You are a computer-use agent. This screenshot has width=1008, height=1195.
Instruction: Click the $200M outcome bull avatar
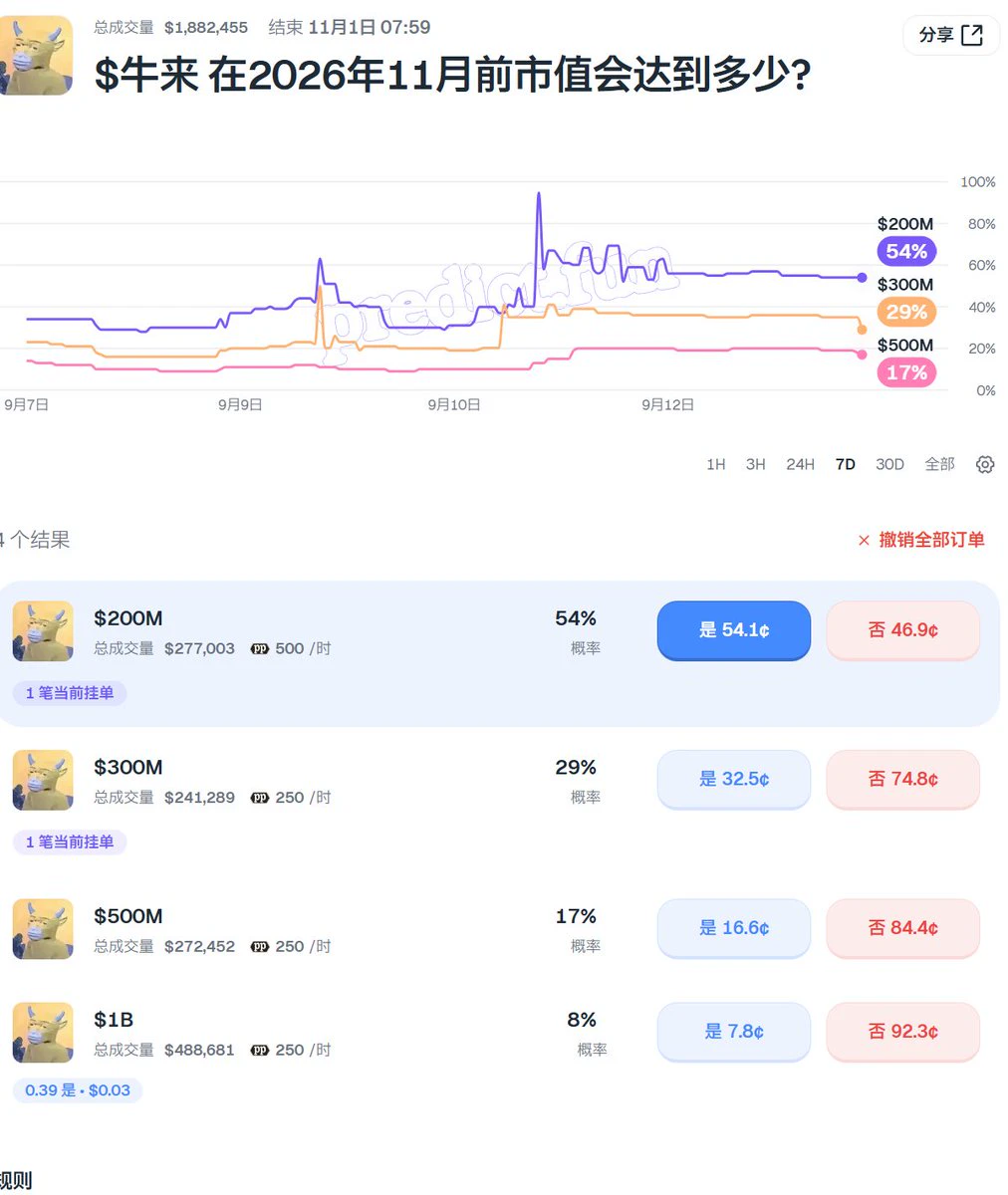coord(43,631)
